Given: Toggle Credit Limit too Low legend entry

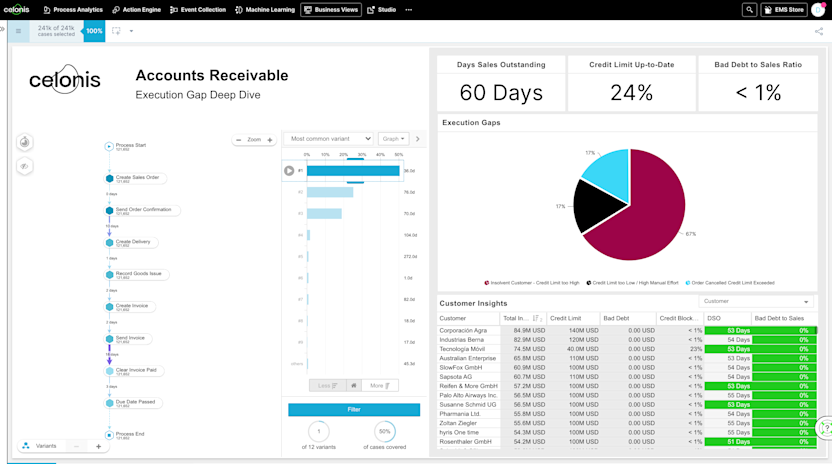Looking at the screenshot, I should coord(632,283).
